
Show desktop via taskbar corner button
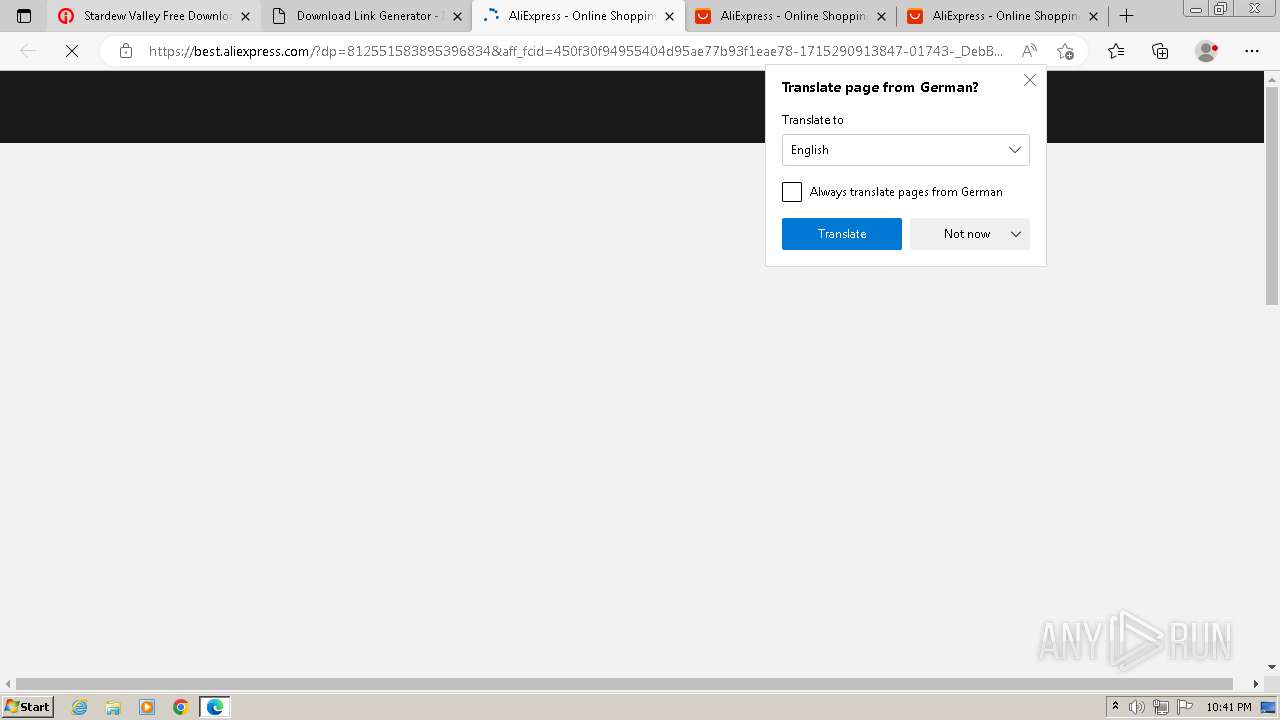pyautogui.click(x=1269, y=707)
